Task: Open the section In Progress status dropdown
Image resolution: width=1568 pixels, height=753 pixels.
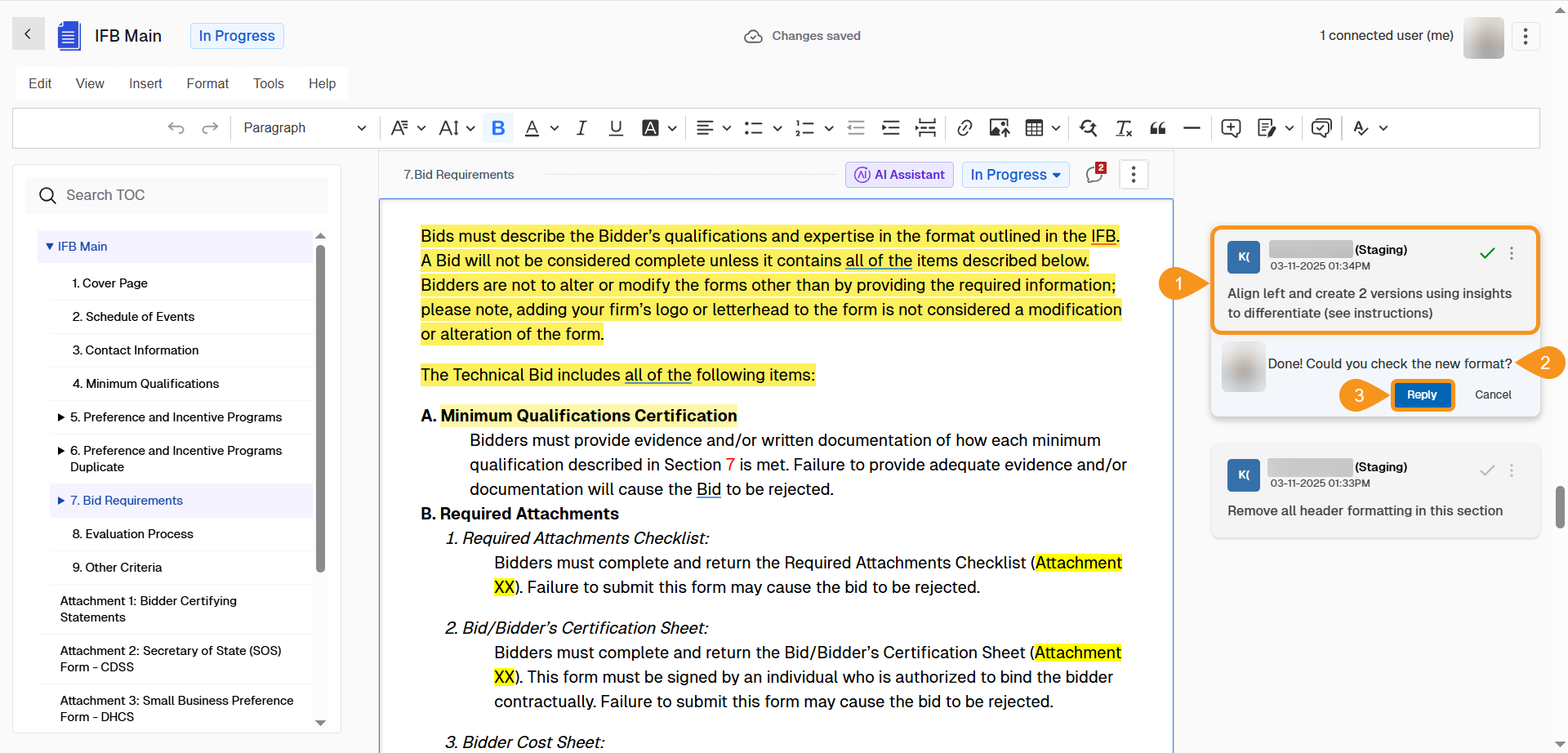Action: coord(1015,175)
